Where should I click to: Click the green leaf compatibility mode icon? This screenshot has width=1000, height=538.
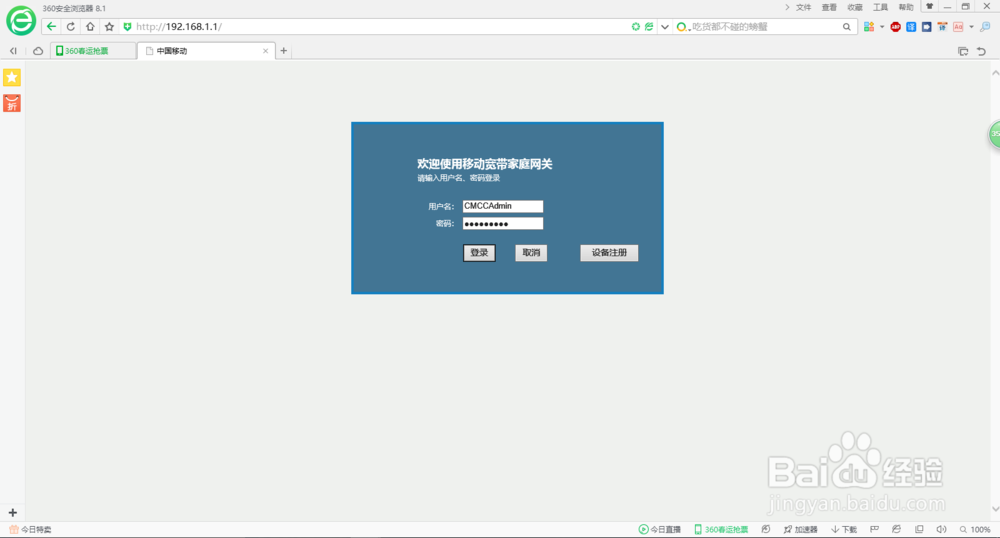(x=649, y=27)
